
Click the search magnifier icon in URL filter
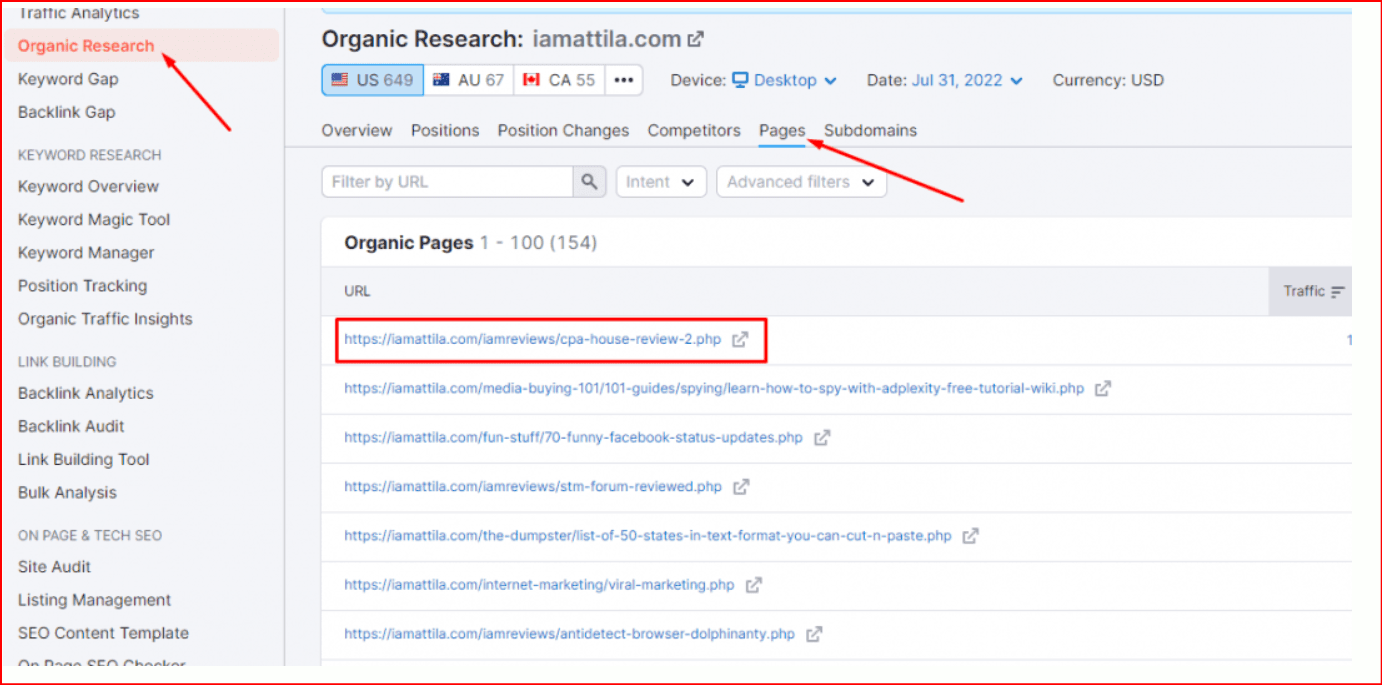589,182
